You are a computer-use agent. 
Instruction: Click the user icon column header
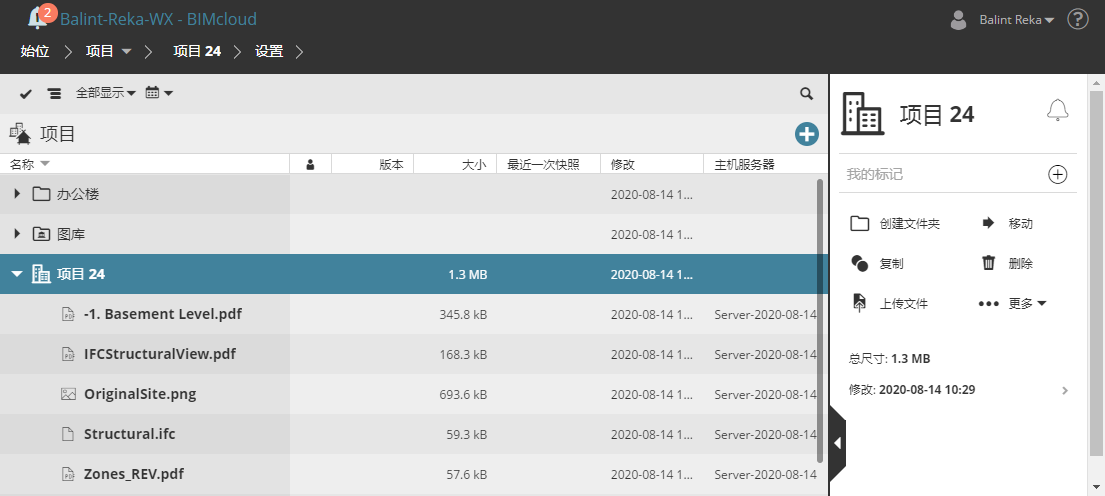310,165
